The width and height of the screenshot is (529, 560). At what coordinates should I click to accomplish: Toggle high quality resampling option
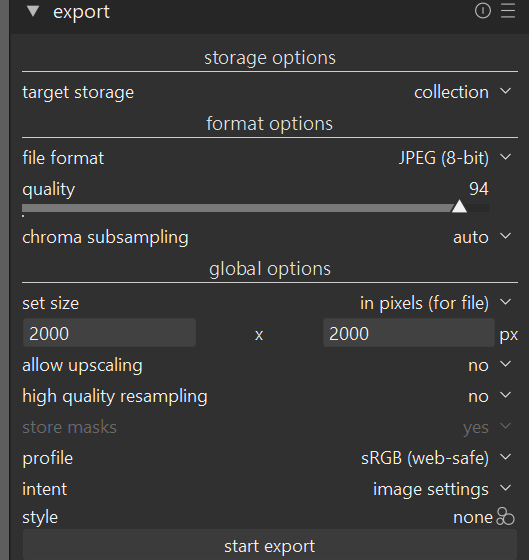270,396
